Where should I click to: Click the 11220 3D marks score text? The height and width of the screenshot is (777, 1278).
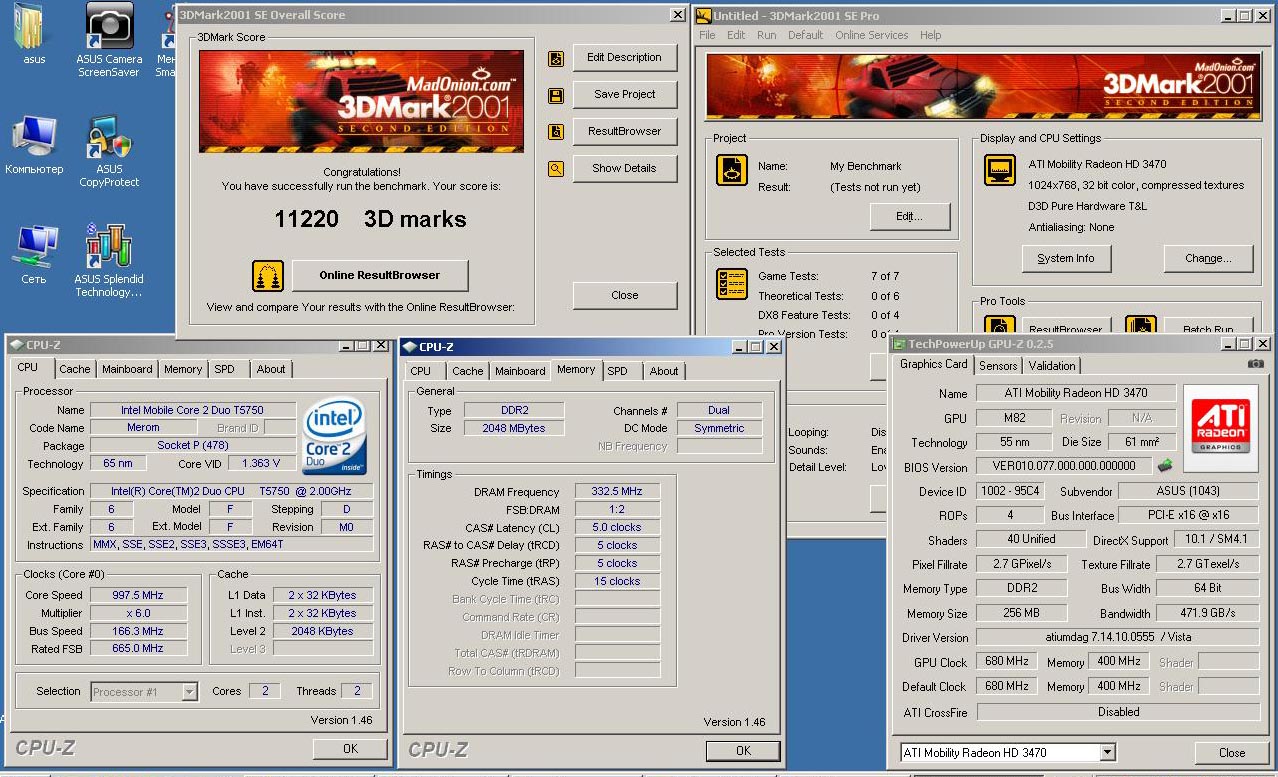coord(370,219)
